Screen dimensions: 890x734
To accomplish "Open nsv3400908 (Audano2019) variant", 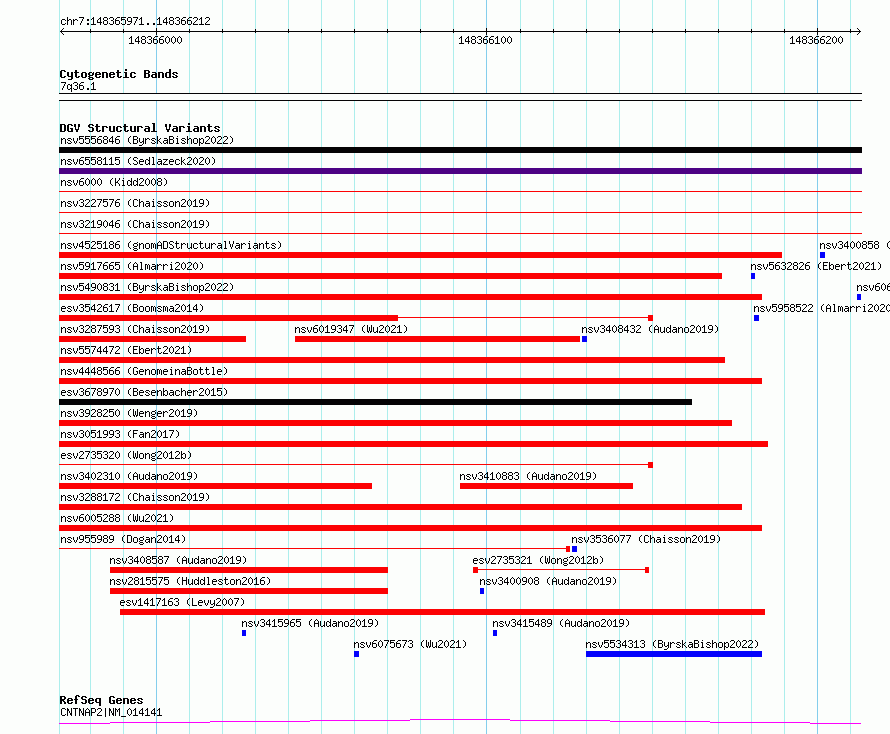I will (548, 581).
